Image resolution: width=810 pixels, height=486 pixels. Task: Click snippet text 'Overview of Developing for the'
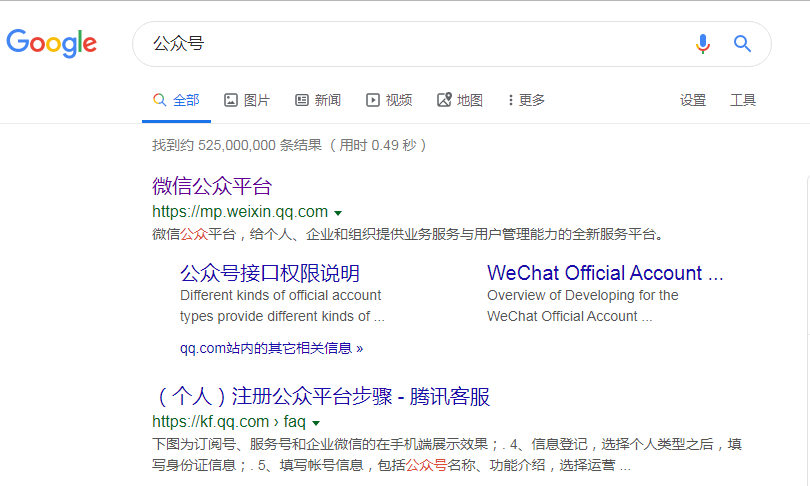click(583, 295)
